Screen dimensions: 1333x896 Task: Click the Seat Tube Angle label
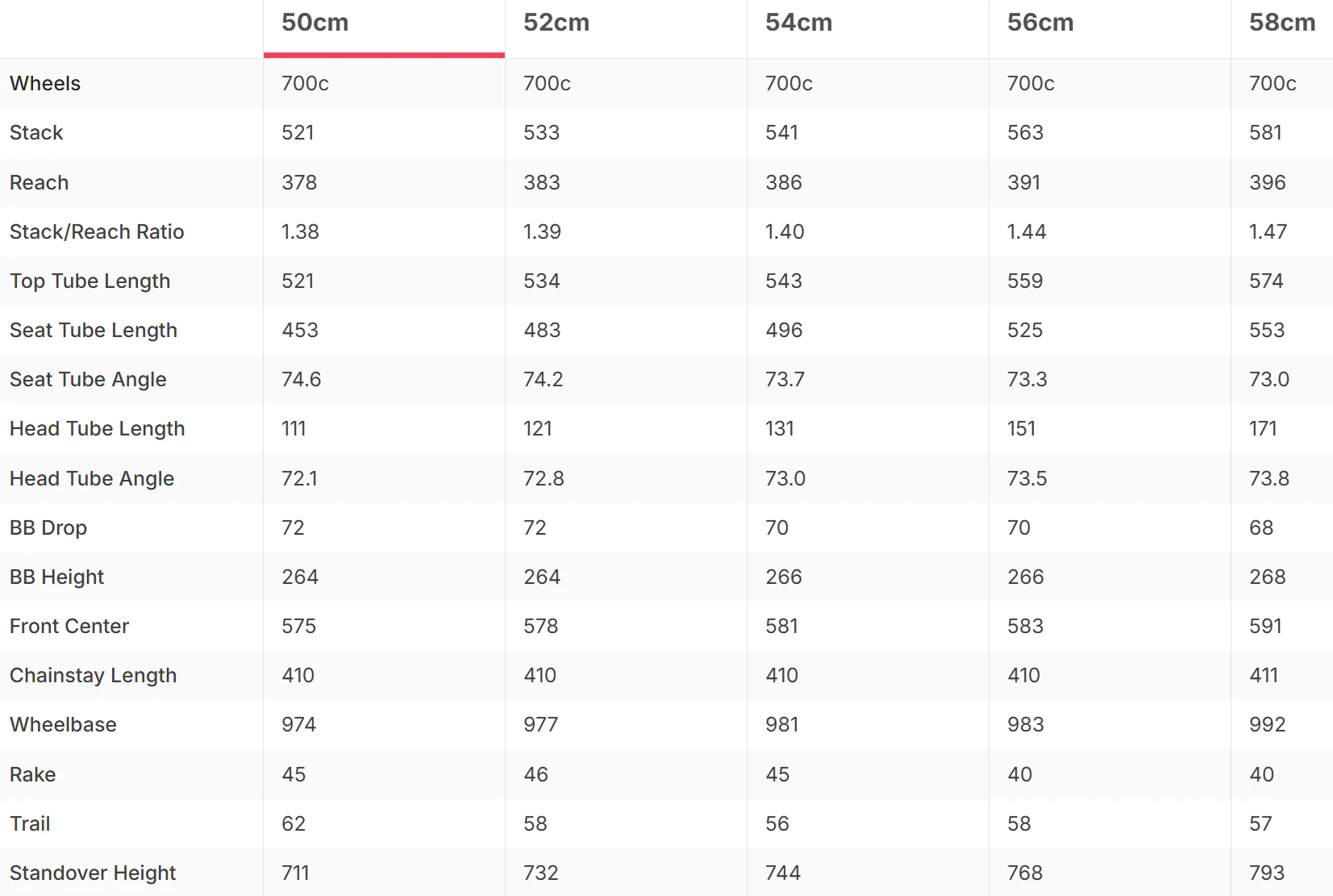click(x=88, y=380)
